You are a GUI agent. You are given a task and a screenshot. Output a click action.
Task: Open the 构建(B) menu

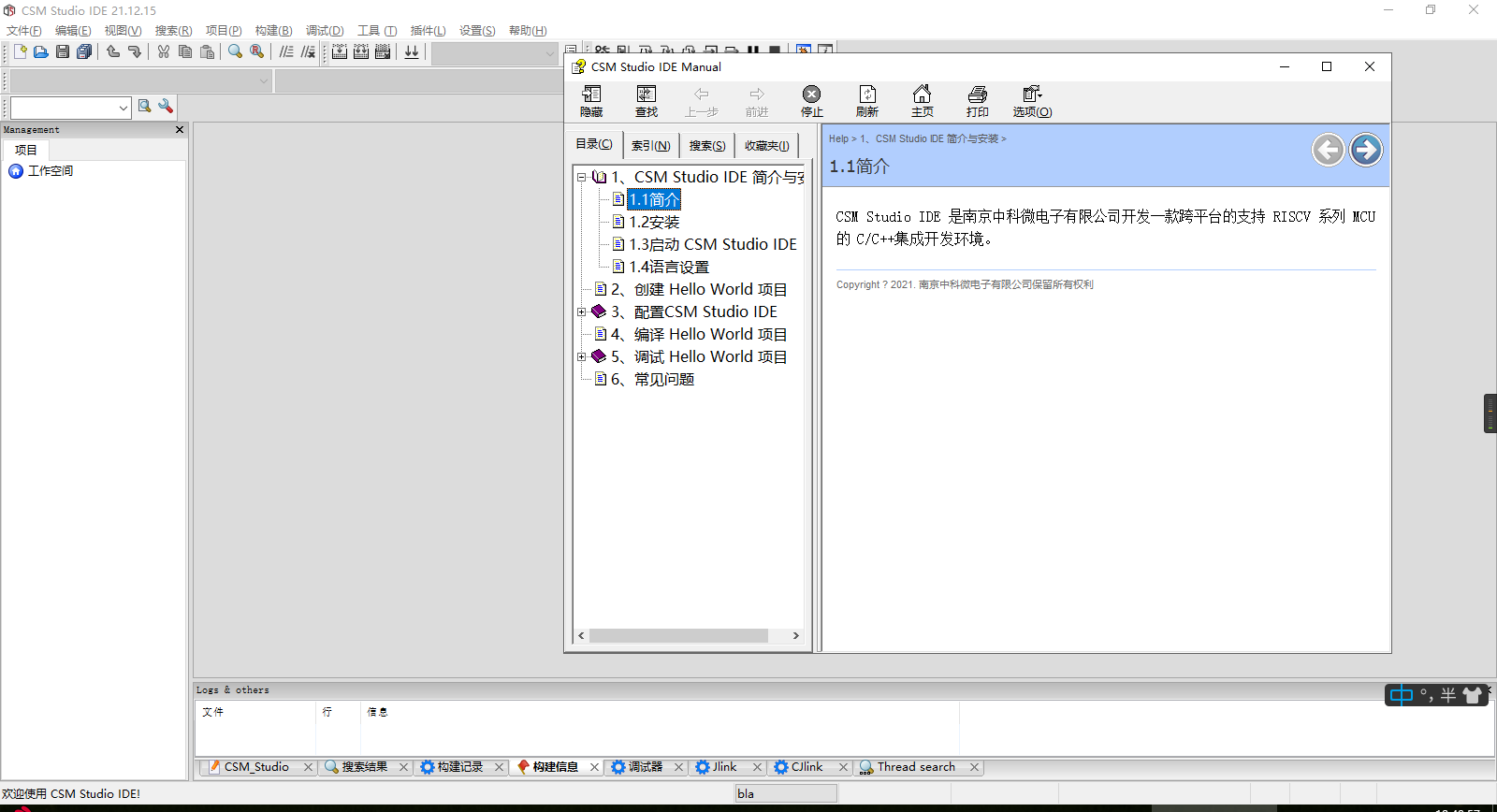[273, 31]
